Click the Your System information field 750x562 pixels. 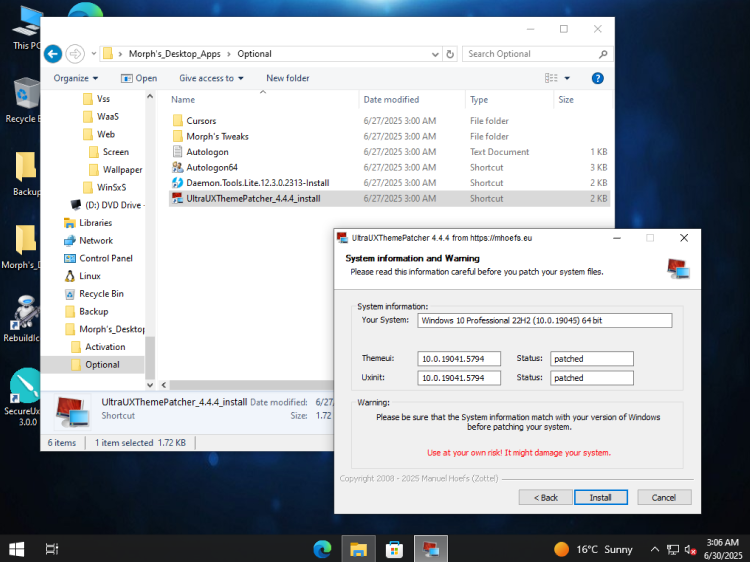click(x=545, y=320)
